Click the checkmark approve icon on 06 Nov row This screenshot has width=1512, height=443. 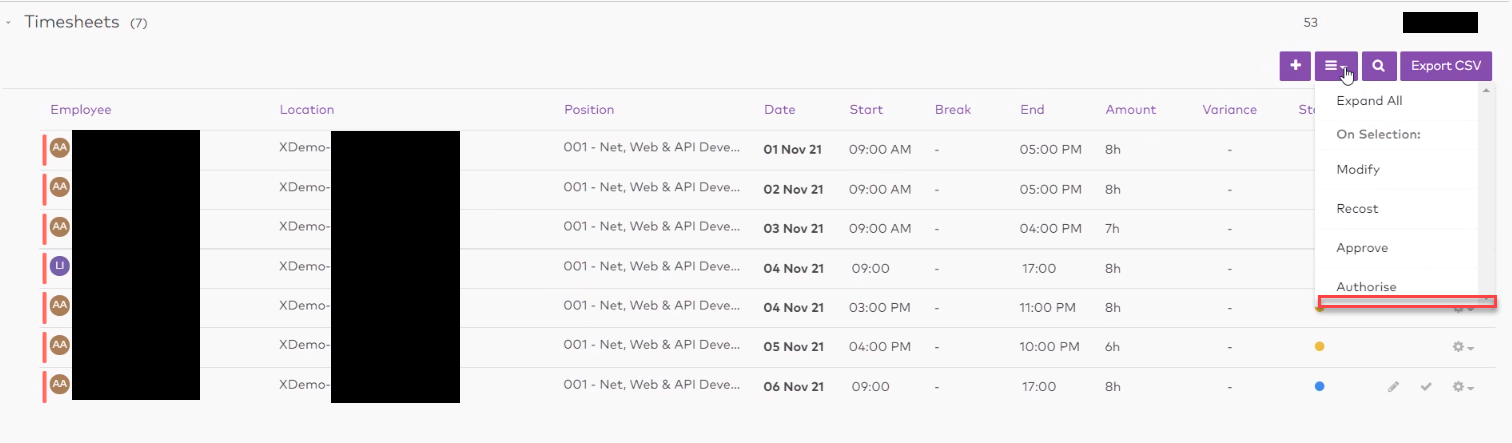click(x=1426, y=387)
